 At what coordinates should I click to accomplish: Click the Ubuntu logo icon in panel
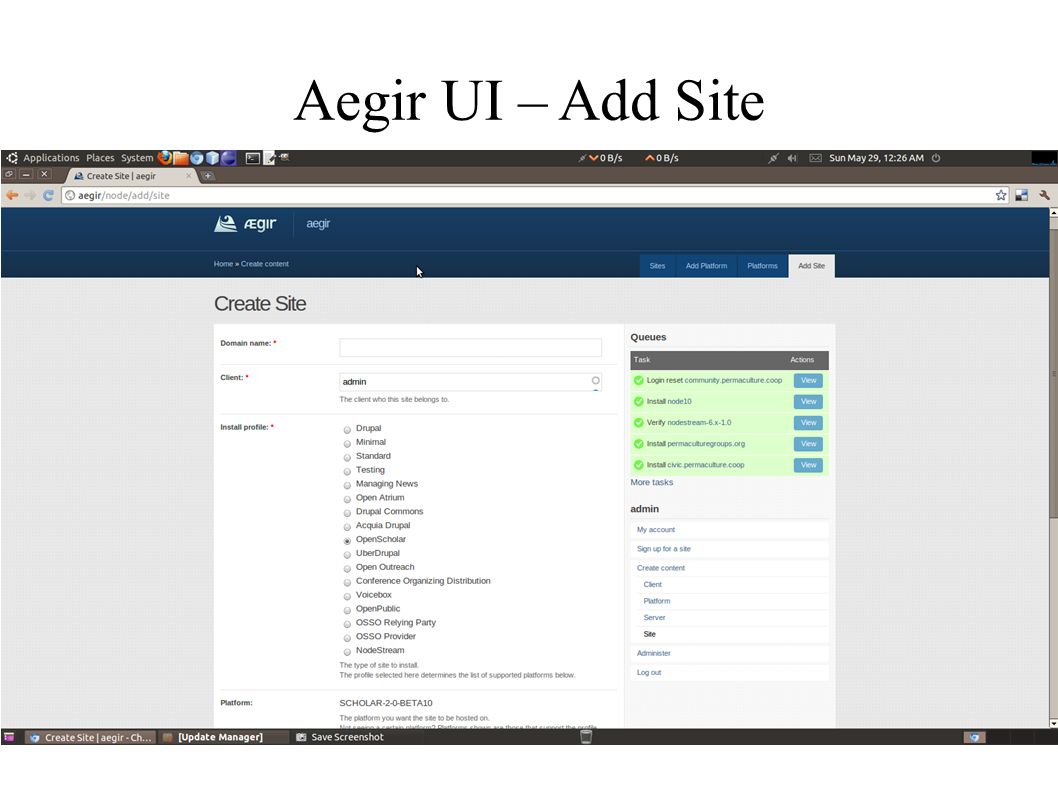(x=11, y=158)
